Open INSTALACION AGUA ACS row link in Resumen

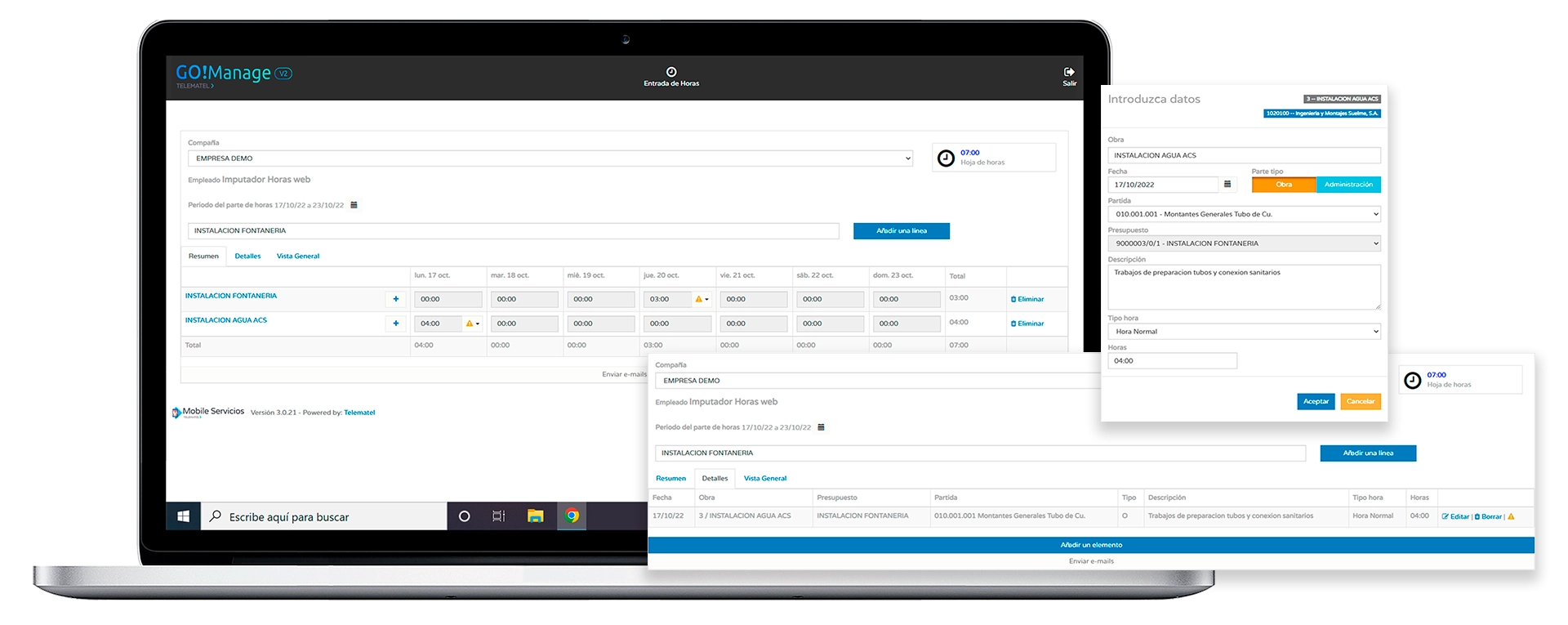226,320
